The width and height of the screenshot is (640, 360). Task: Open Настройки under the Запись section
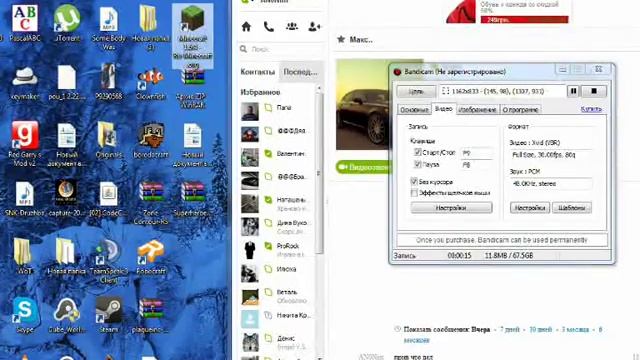coord(451,208)
